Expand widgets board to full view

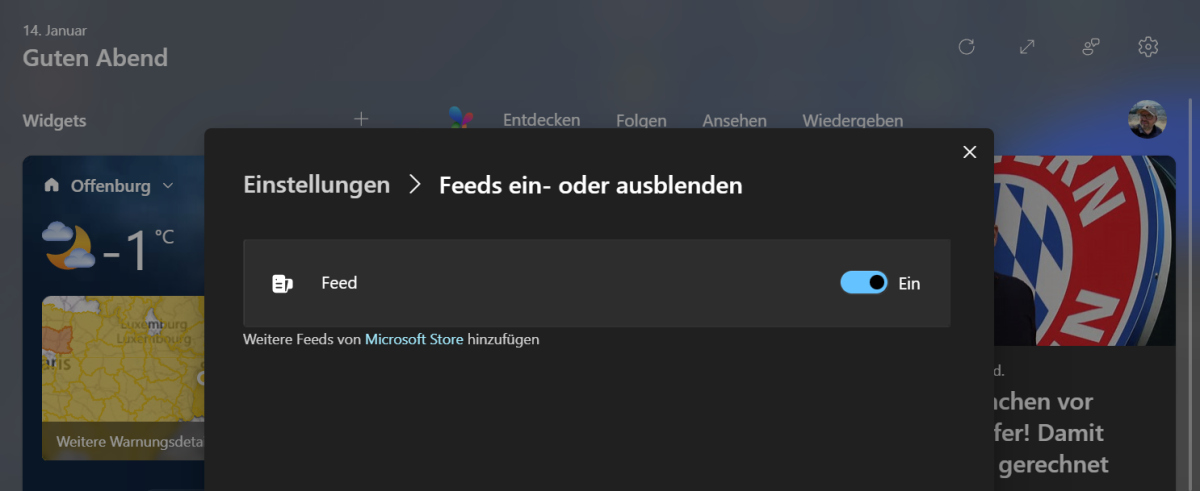point(1027,47)
